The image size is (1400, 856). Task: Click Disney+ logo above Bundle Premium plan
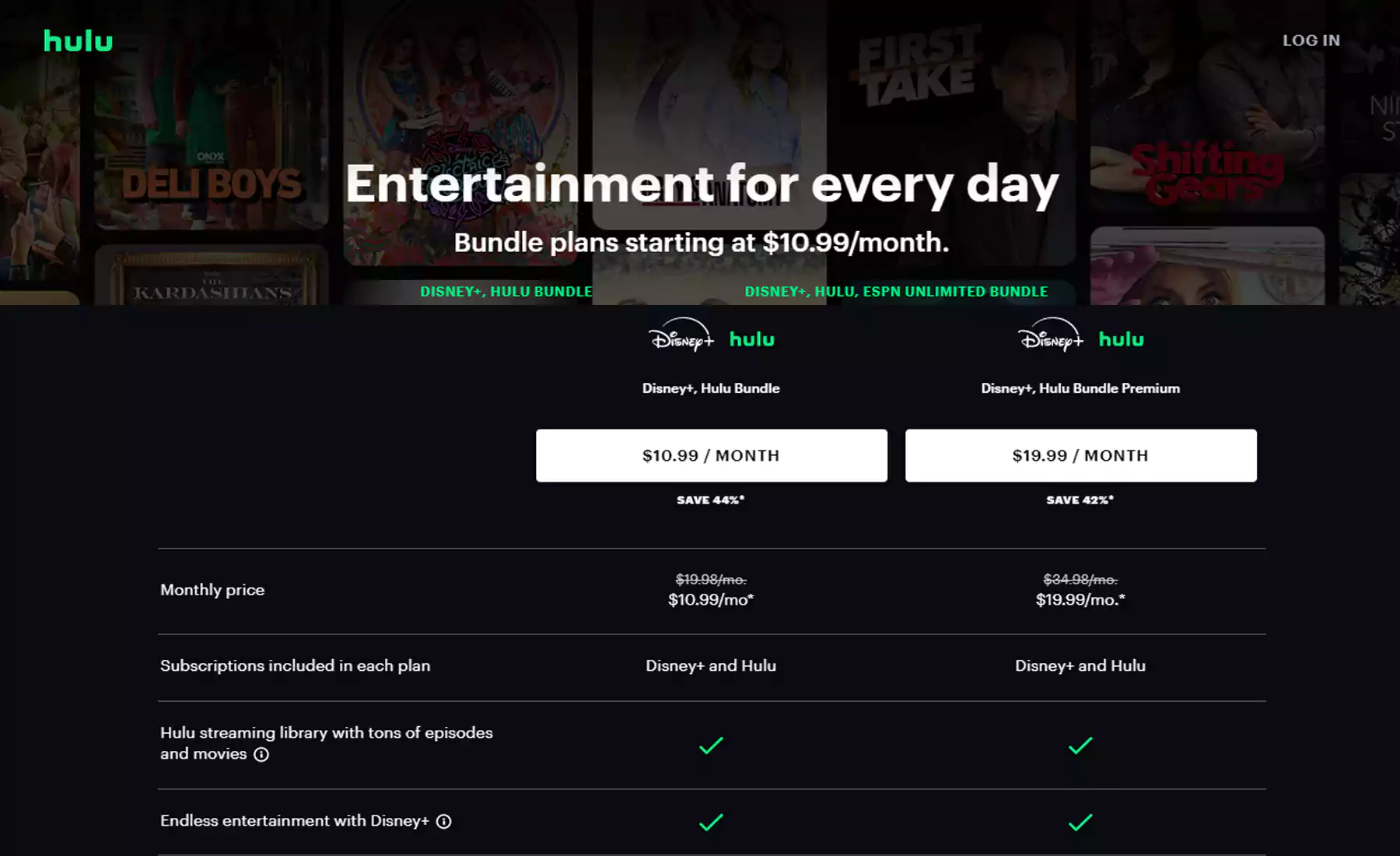point(1050,336)
